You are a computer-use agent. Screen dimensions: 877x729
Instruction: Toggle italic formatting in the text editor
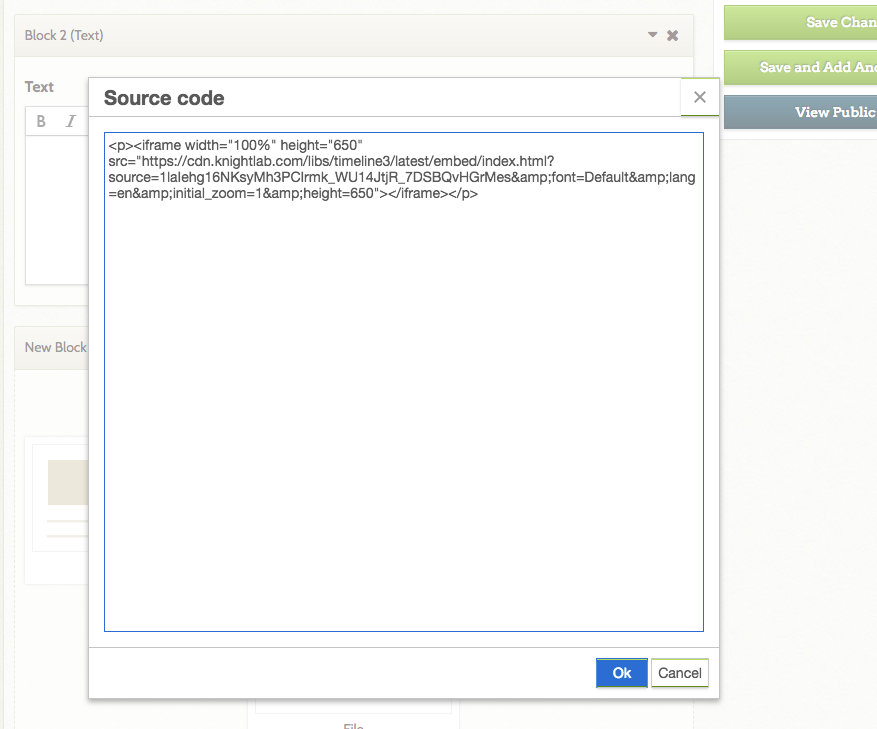(70, 121)
